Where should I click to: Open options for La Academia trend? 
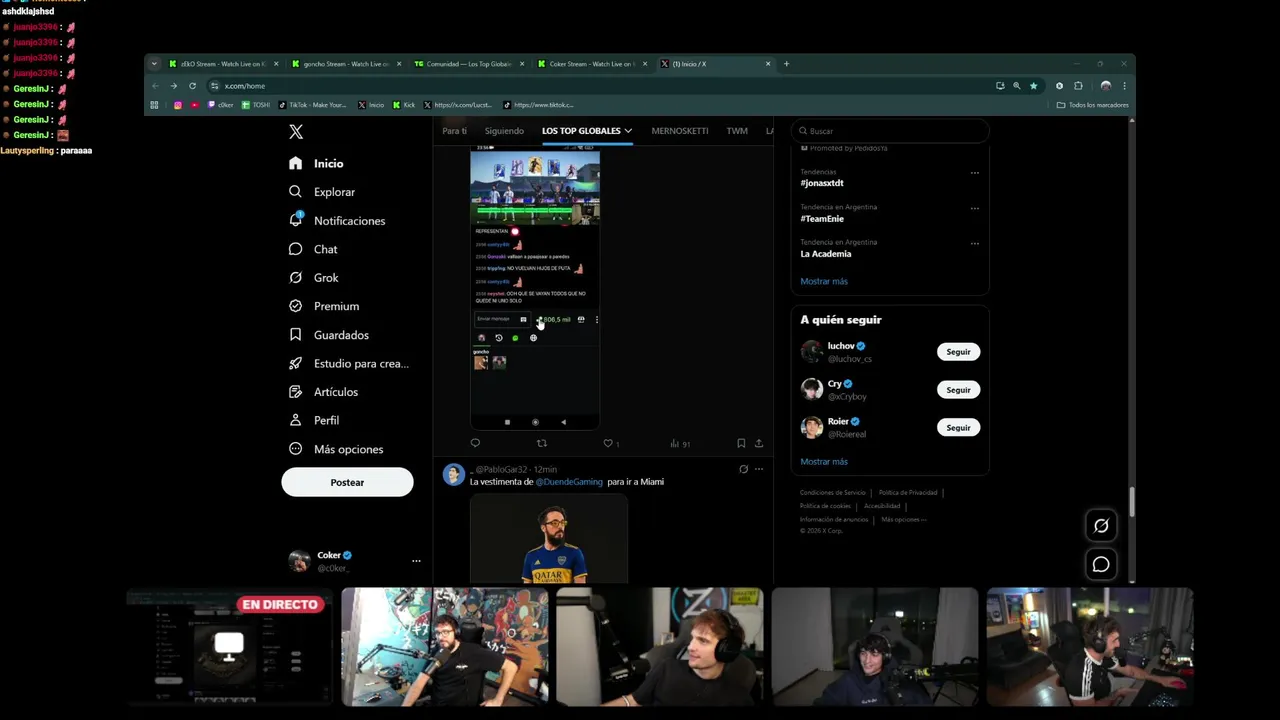pos(974,243)
